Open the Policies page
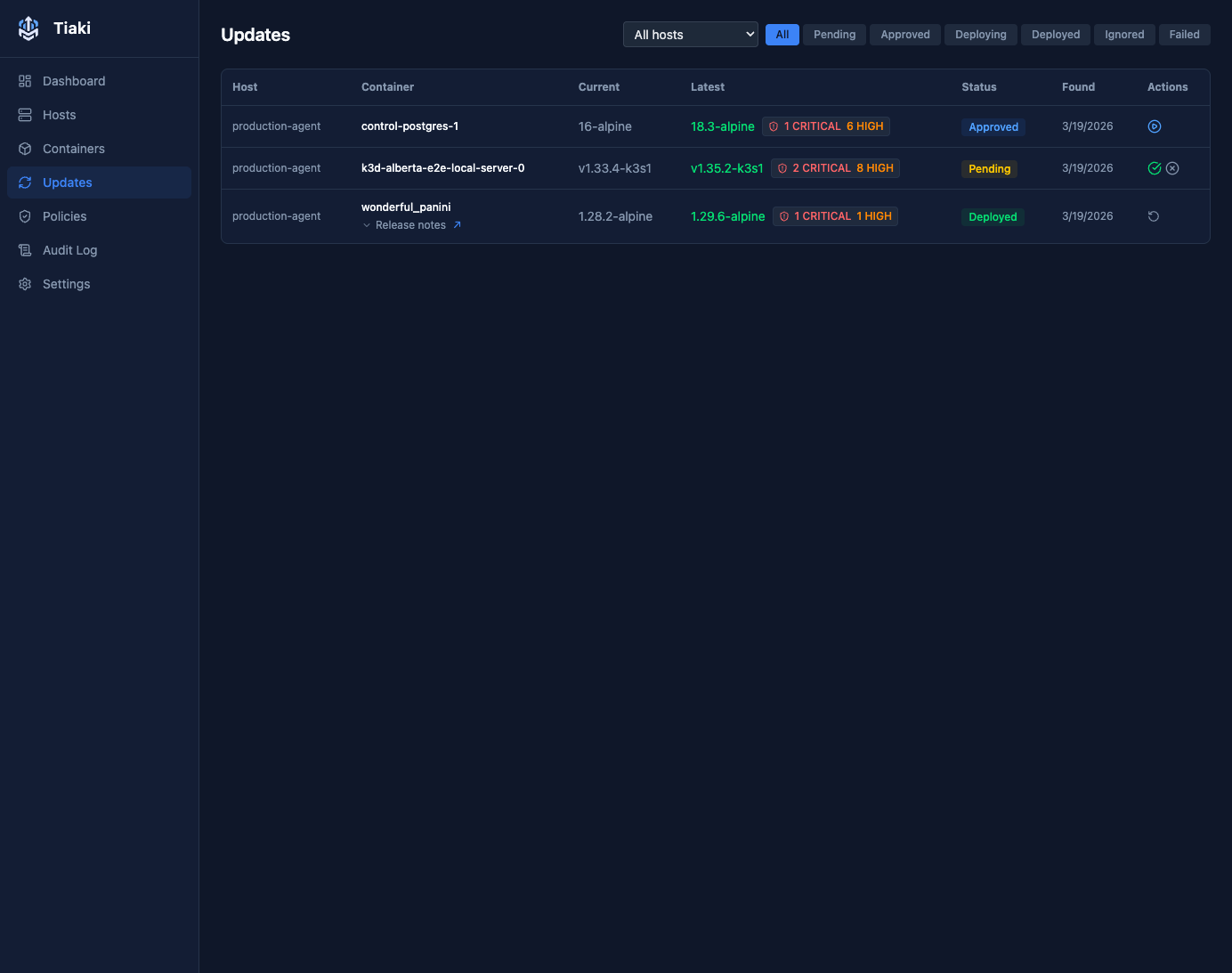 [99, 216]
